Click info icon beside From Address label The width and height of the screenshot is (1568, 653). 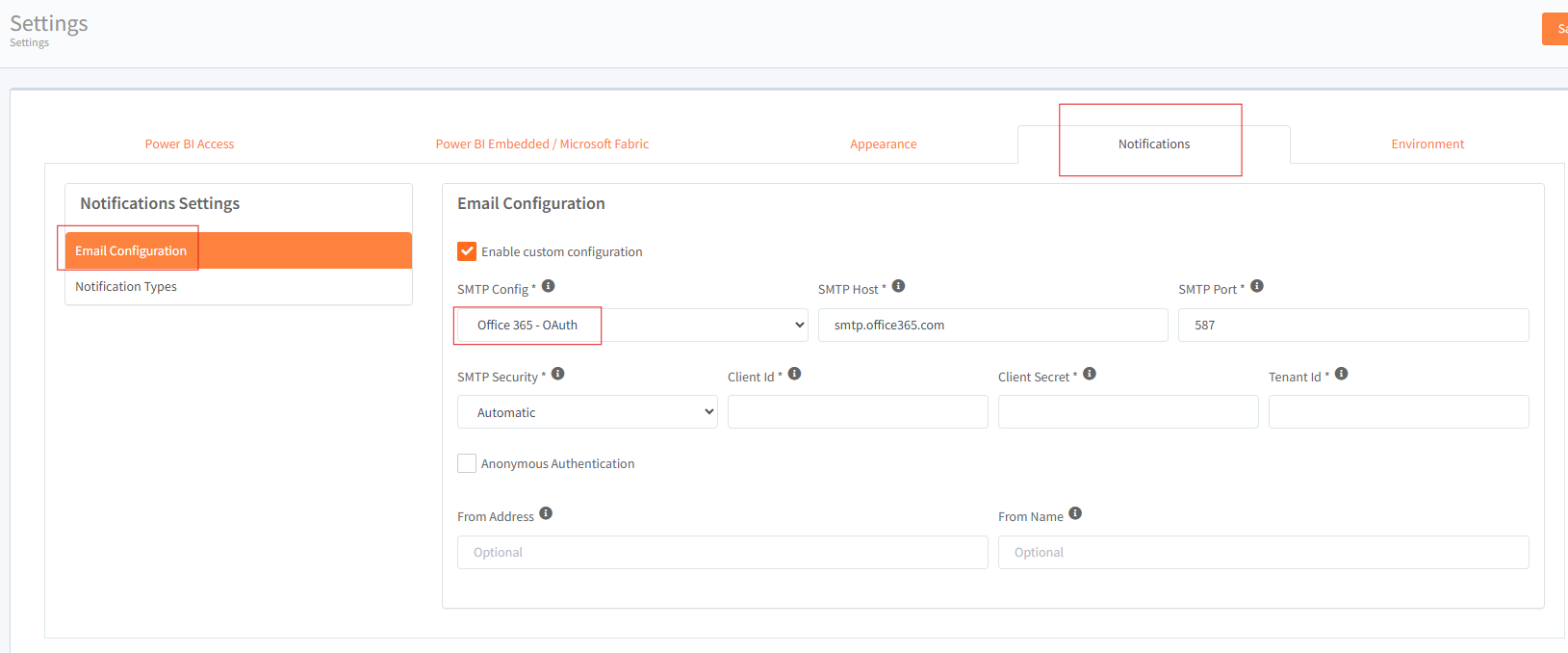pyautogui.click(x=546, y=513)
